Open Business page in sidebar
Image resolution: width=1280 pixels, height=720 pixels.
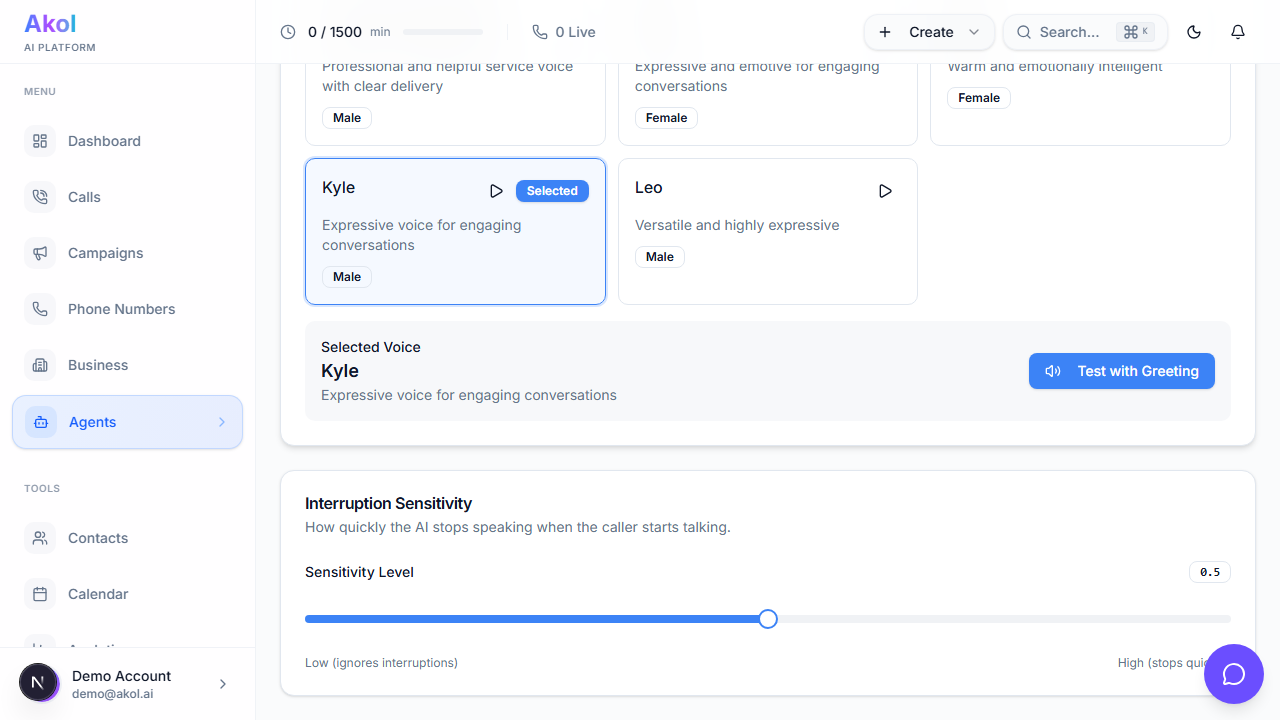click(x=97, y=365)
